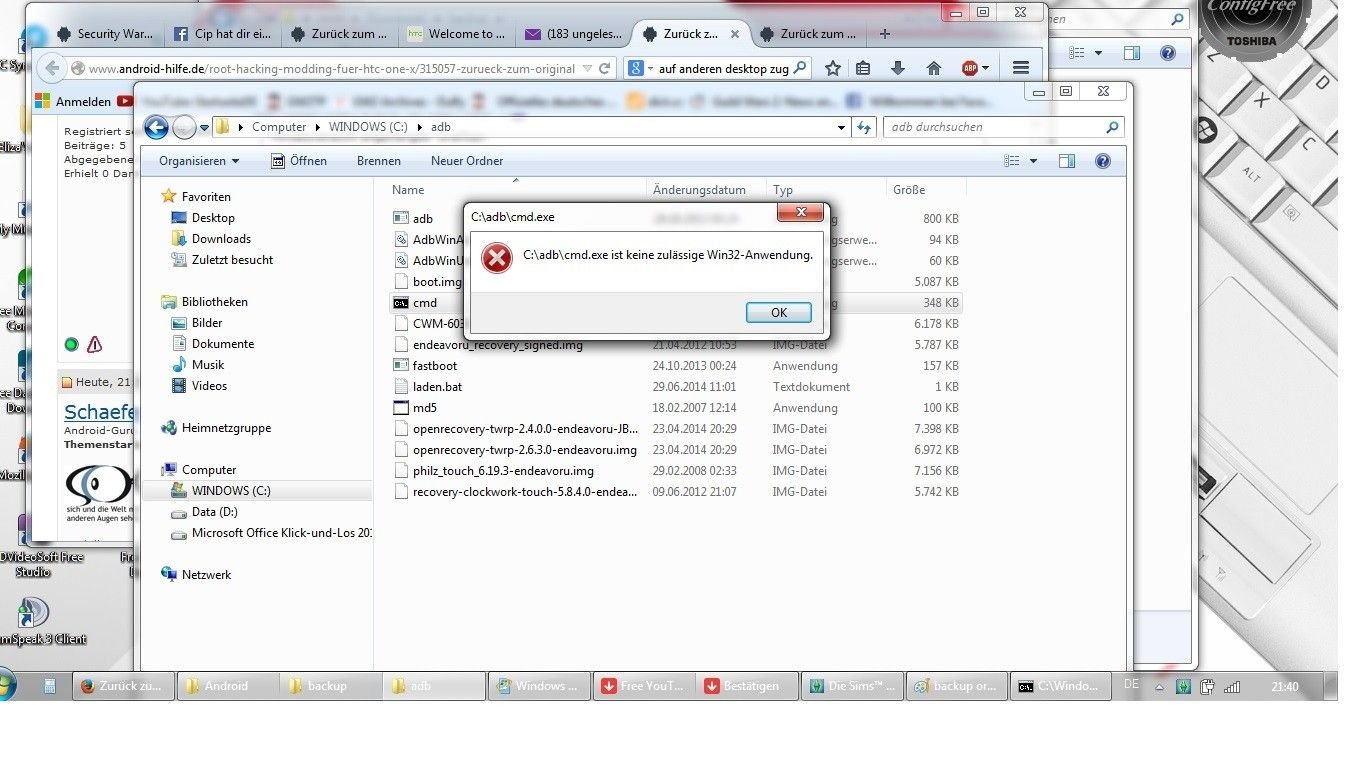Open Explorer recent locations dropdown arrow
The width and height of the screenshot is (1366, 768).
[204, 128]
